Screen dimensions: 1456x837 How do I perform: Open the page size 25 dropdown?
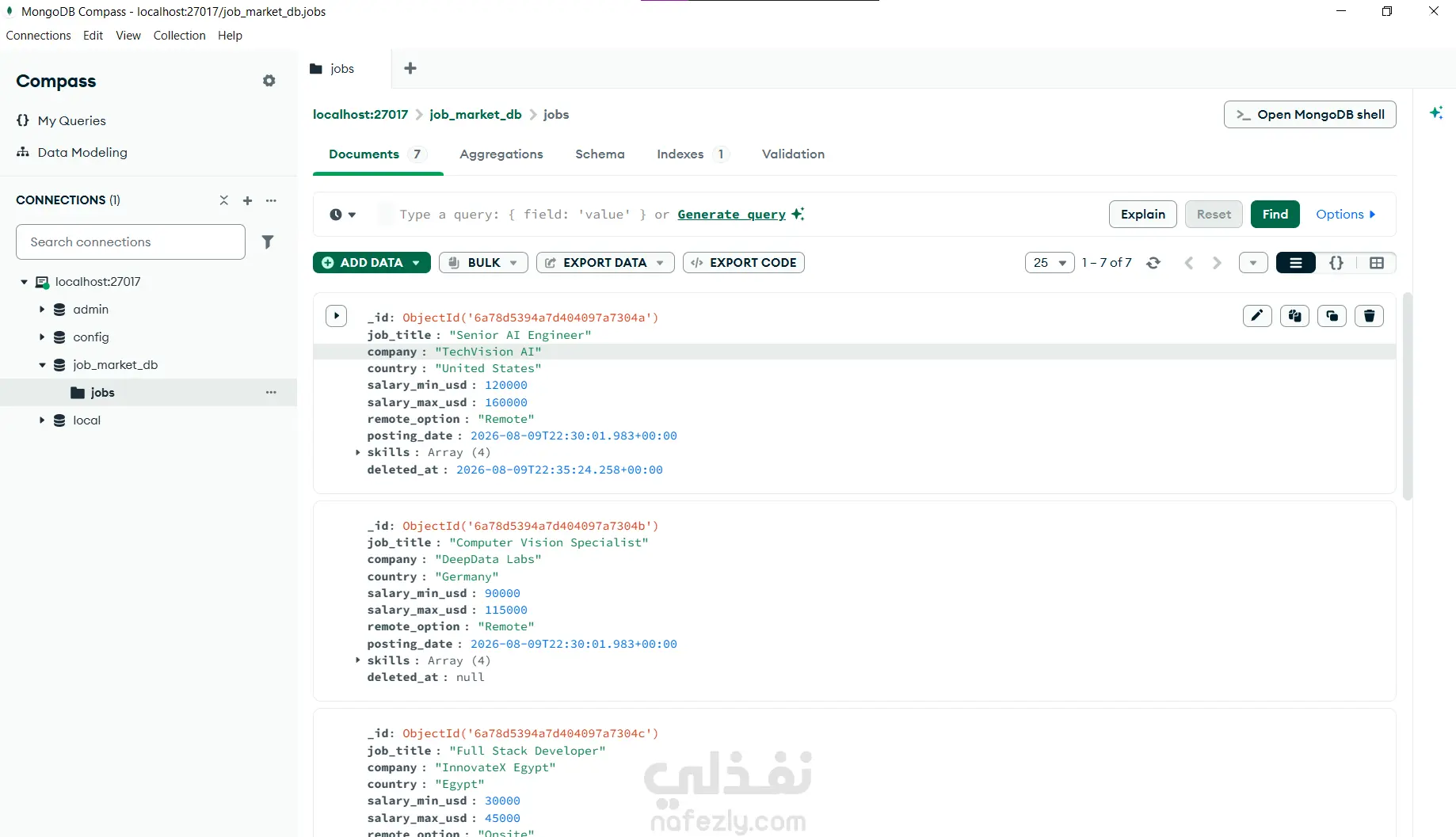click(1050, 263)
